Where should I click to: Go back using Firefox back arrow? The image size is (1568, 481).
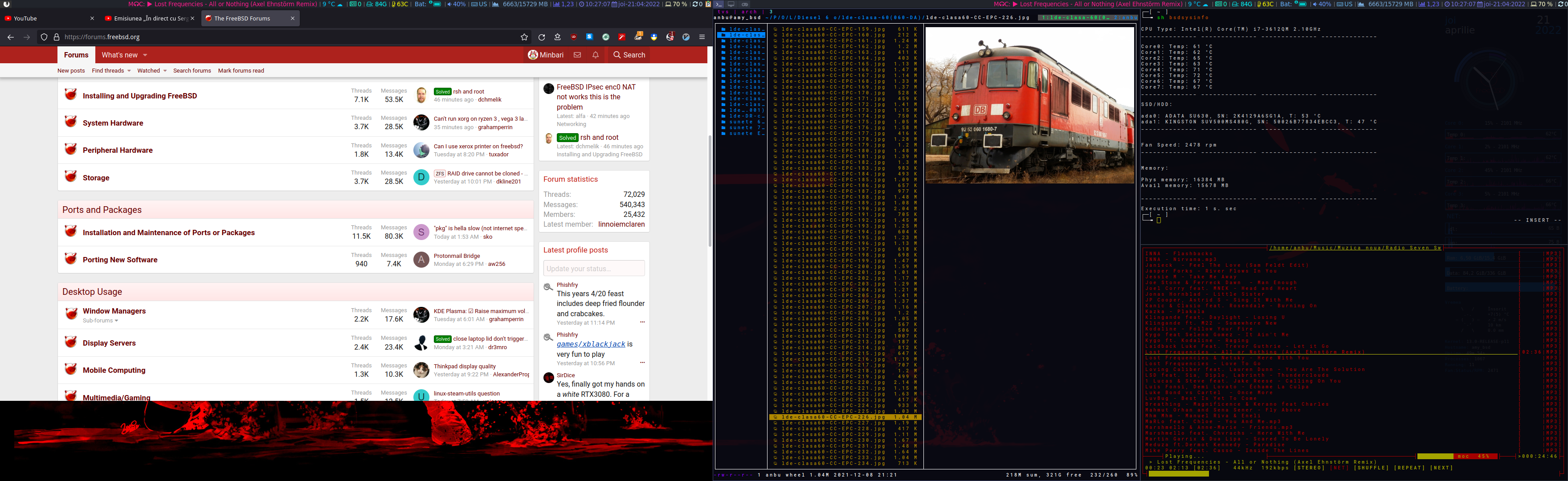[10, 37]
